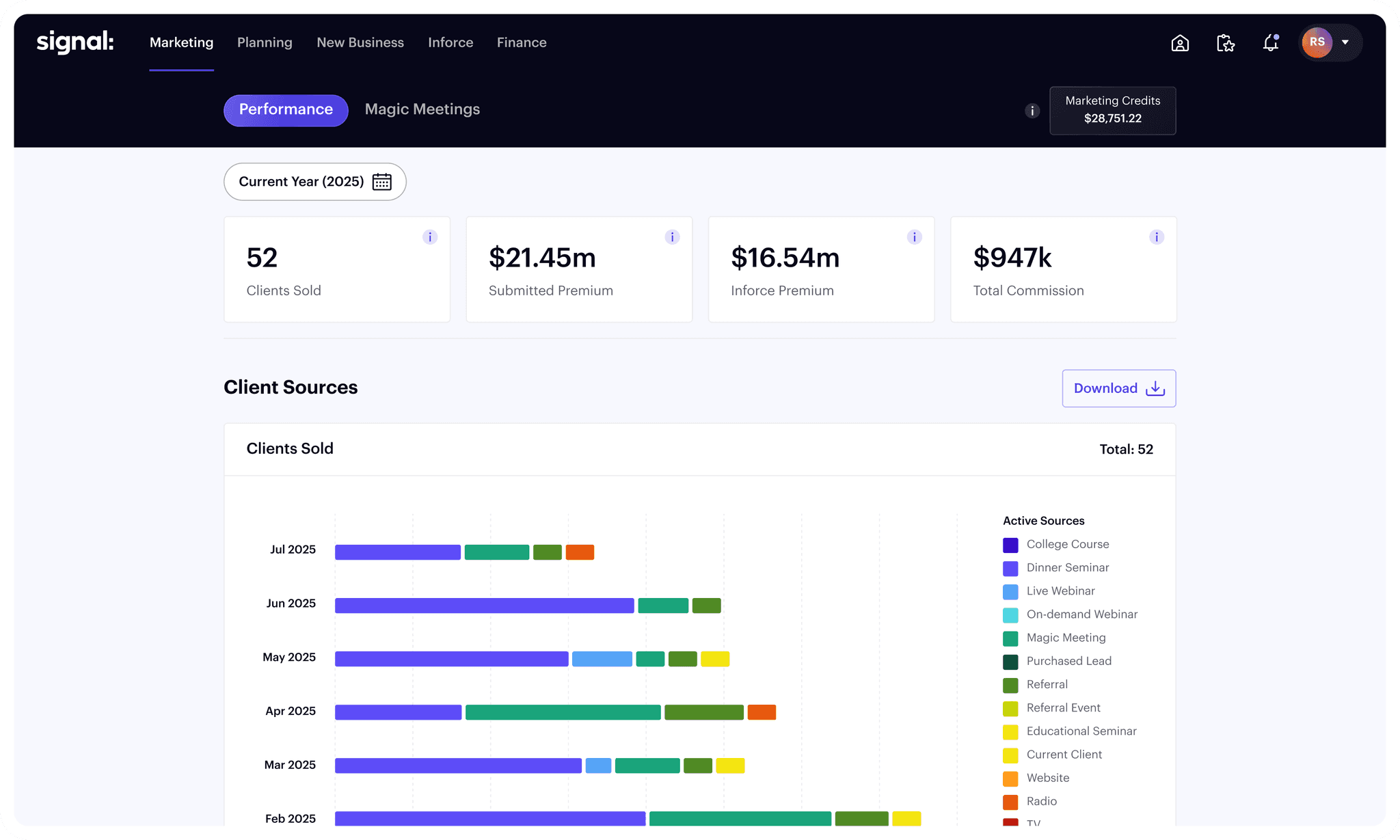
Task: Go to the Planning nav tab
Action: click(265, 42)
